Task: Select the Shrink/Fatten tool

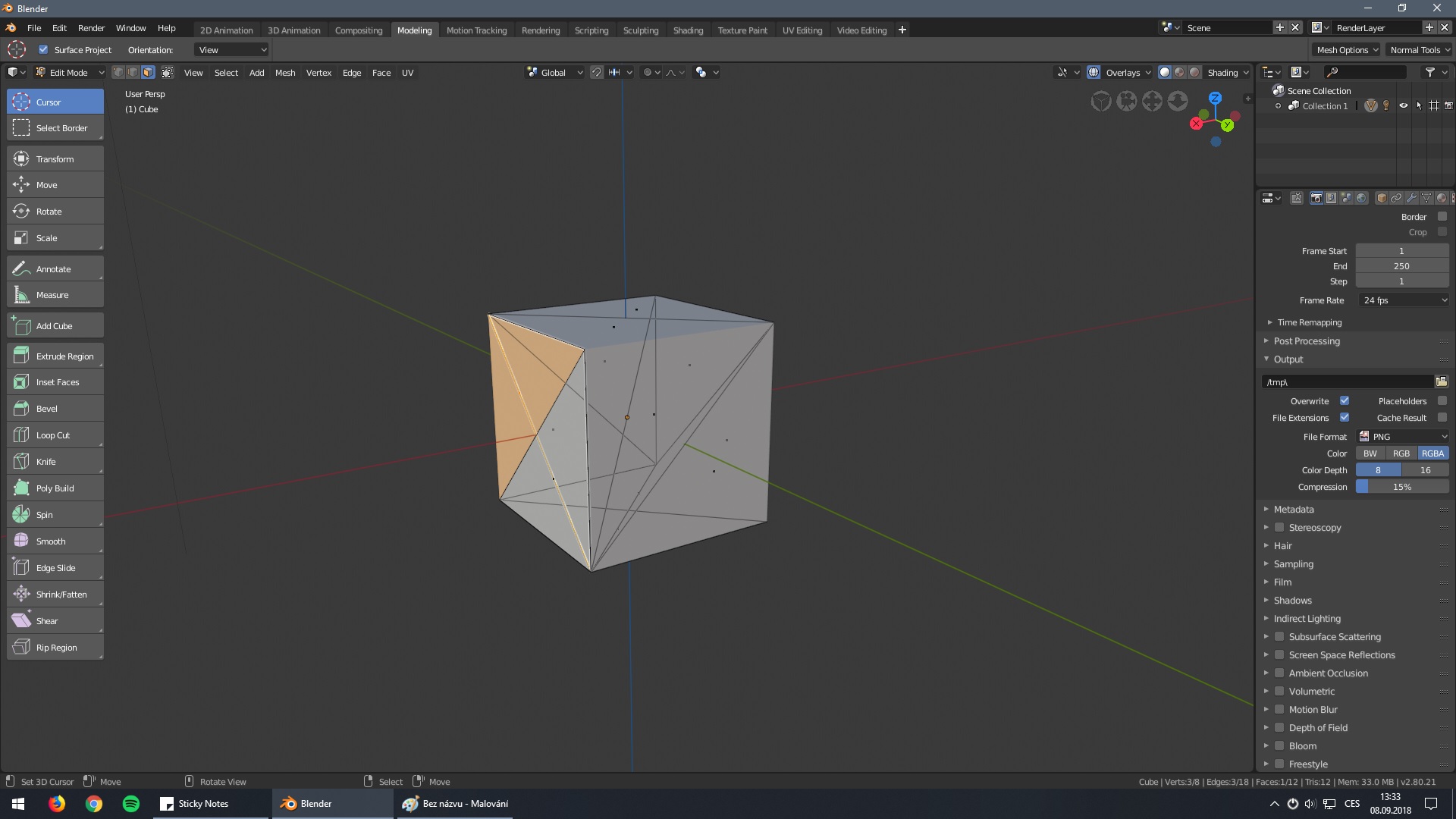Action: pyautogui.click(x=55, y=595)
